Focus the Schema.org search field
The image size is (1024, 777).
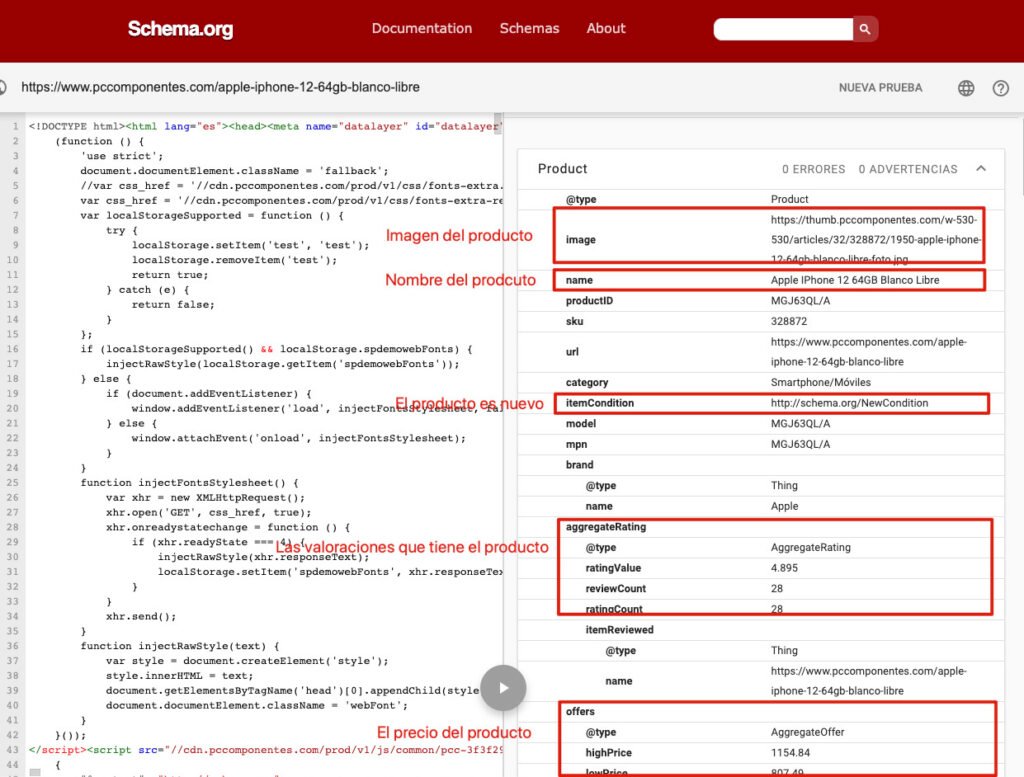783,29
